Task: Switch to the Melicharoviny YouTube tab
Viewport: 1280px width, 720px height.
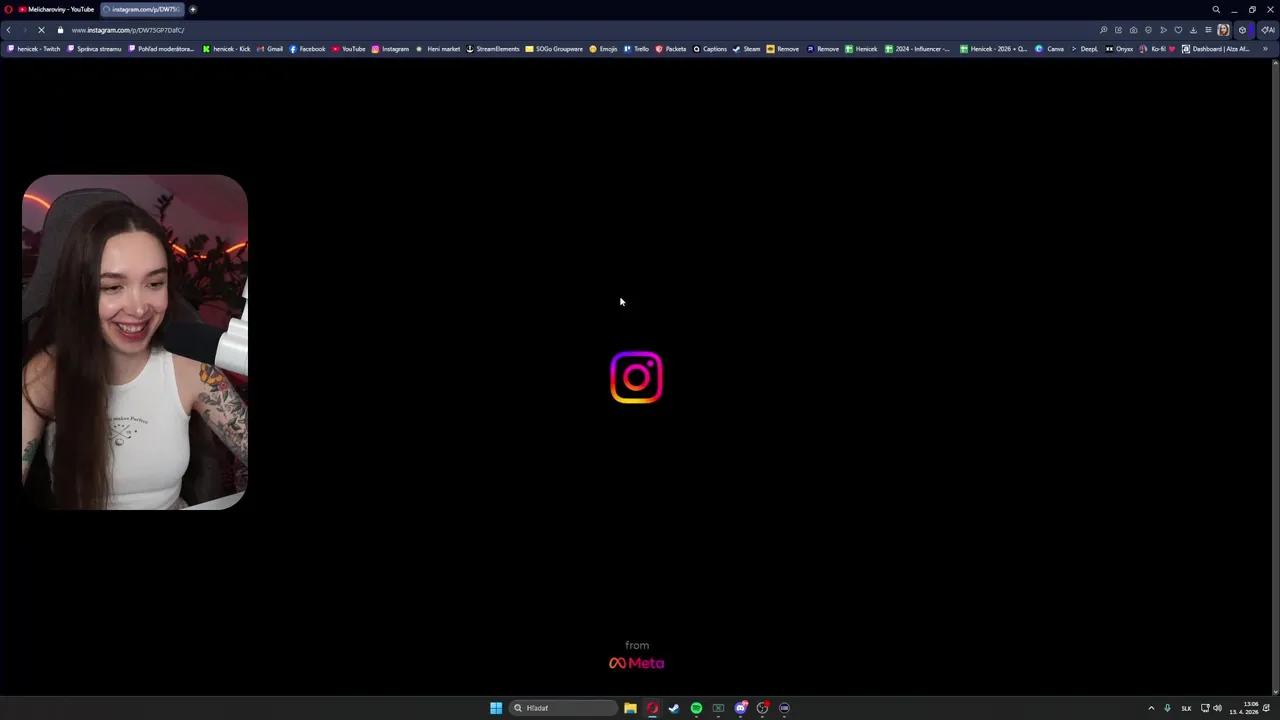Action: (x=57, y=9)
